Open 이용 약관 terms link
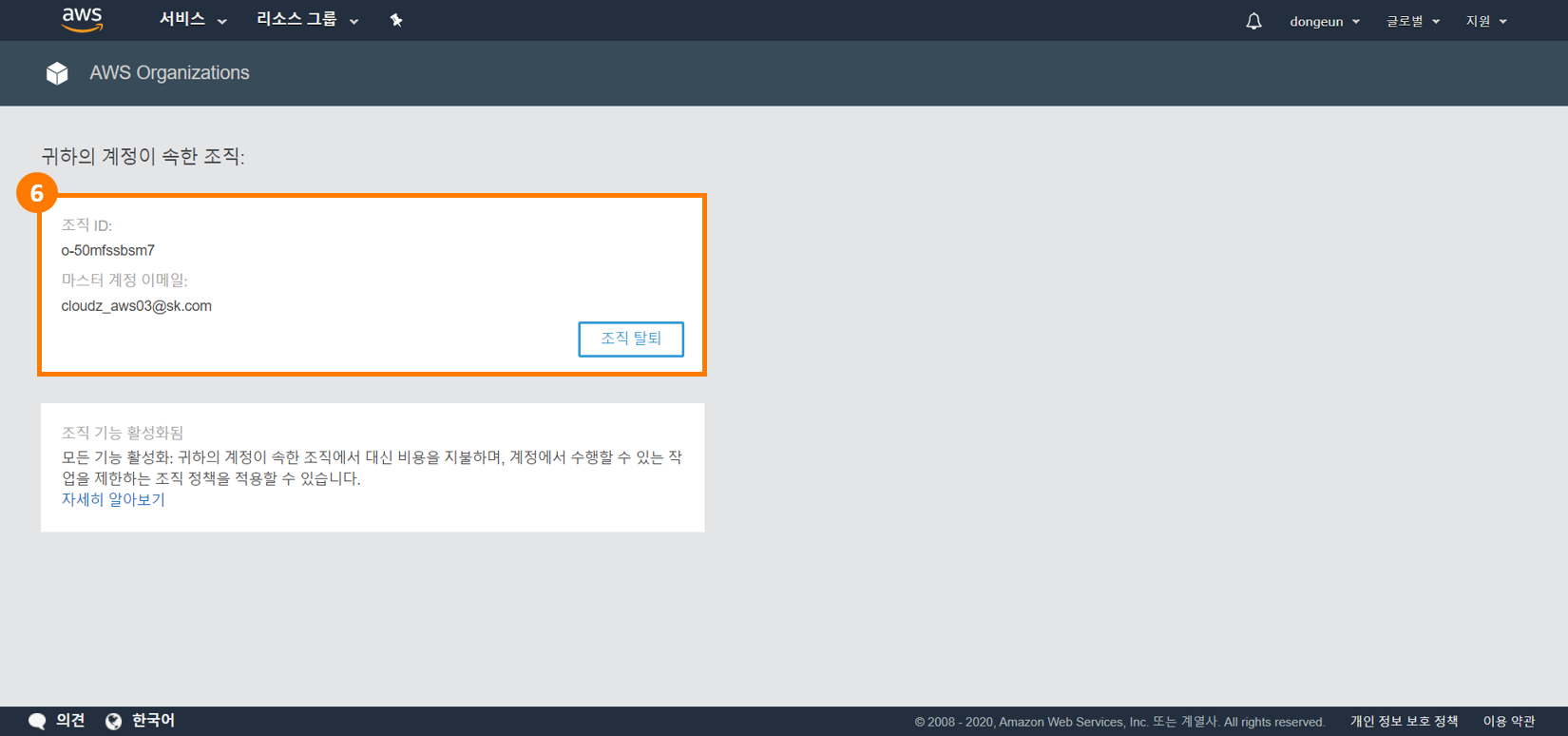The height and width of the screenshot is (736, 1568). pos(1509,722)
